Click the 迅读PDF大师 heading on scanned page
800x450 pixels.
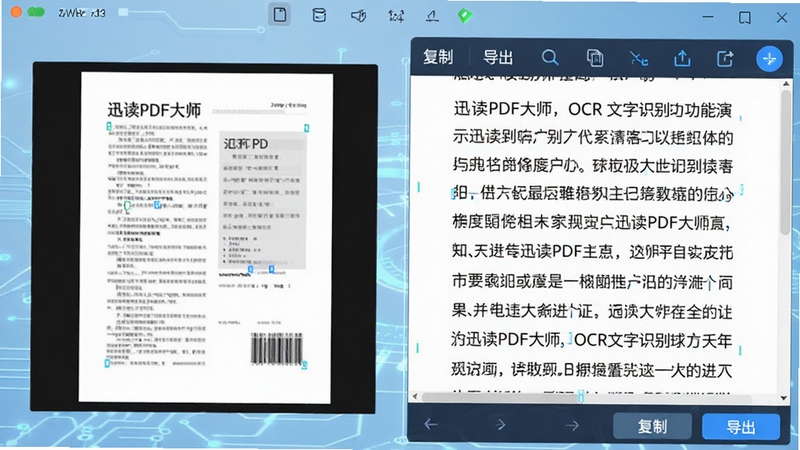coord(154,110)
